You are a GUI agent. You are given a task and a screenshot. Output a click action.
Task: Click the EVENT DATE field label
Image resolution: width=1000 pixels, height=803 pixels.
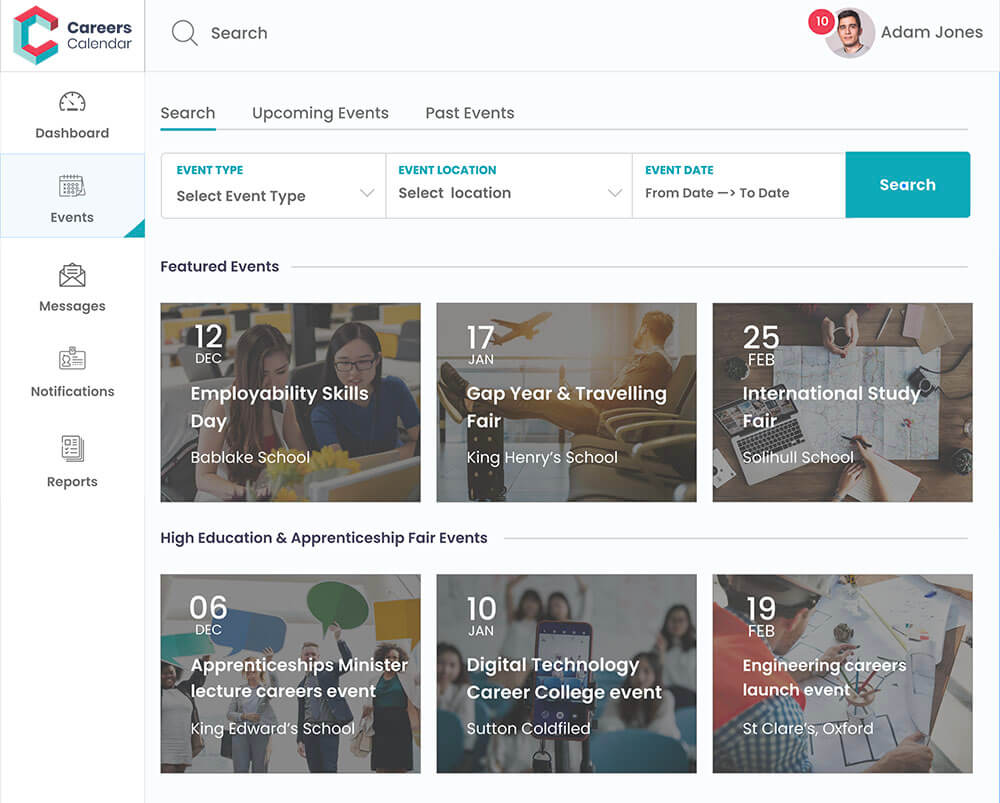point(679,170)
